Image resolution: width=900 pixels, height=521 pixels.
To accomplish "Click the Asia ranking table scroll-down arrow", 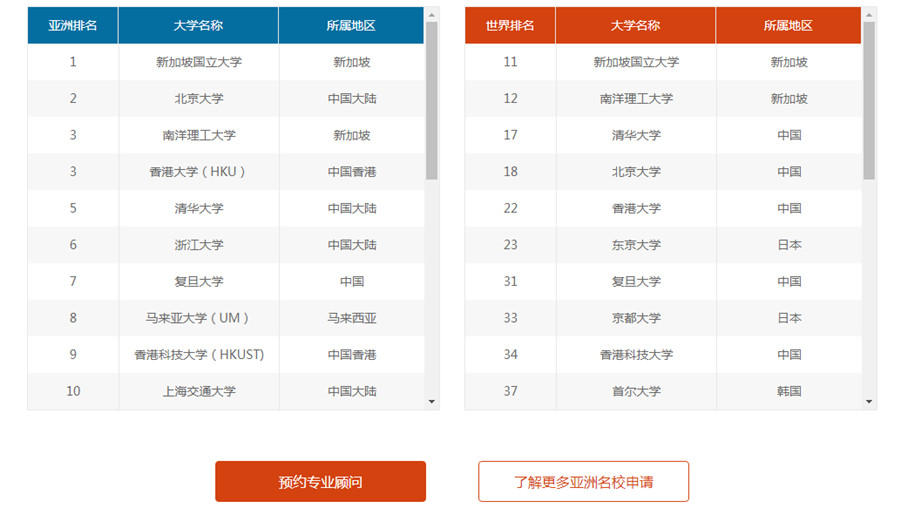I will [x=432, y=402].
